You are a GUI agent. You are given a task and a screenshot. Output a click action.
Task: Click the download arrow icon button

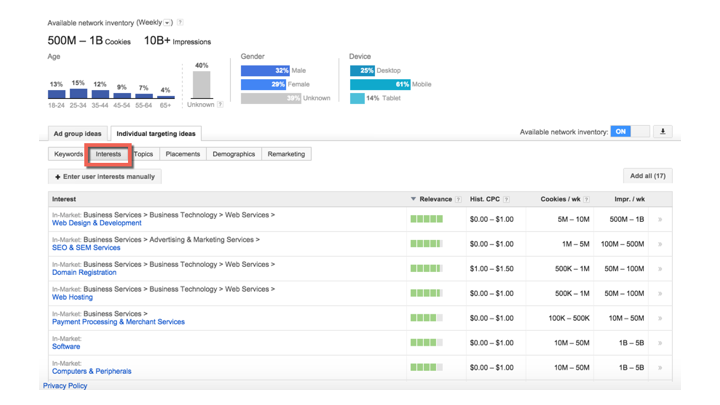click(663, 132)
